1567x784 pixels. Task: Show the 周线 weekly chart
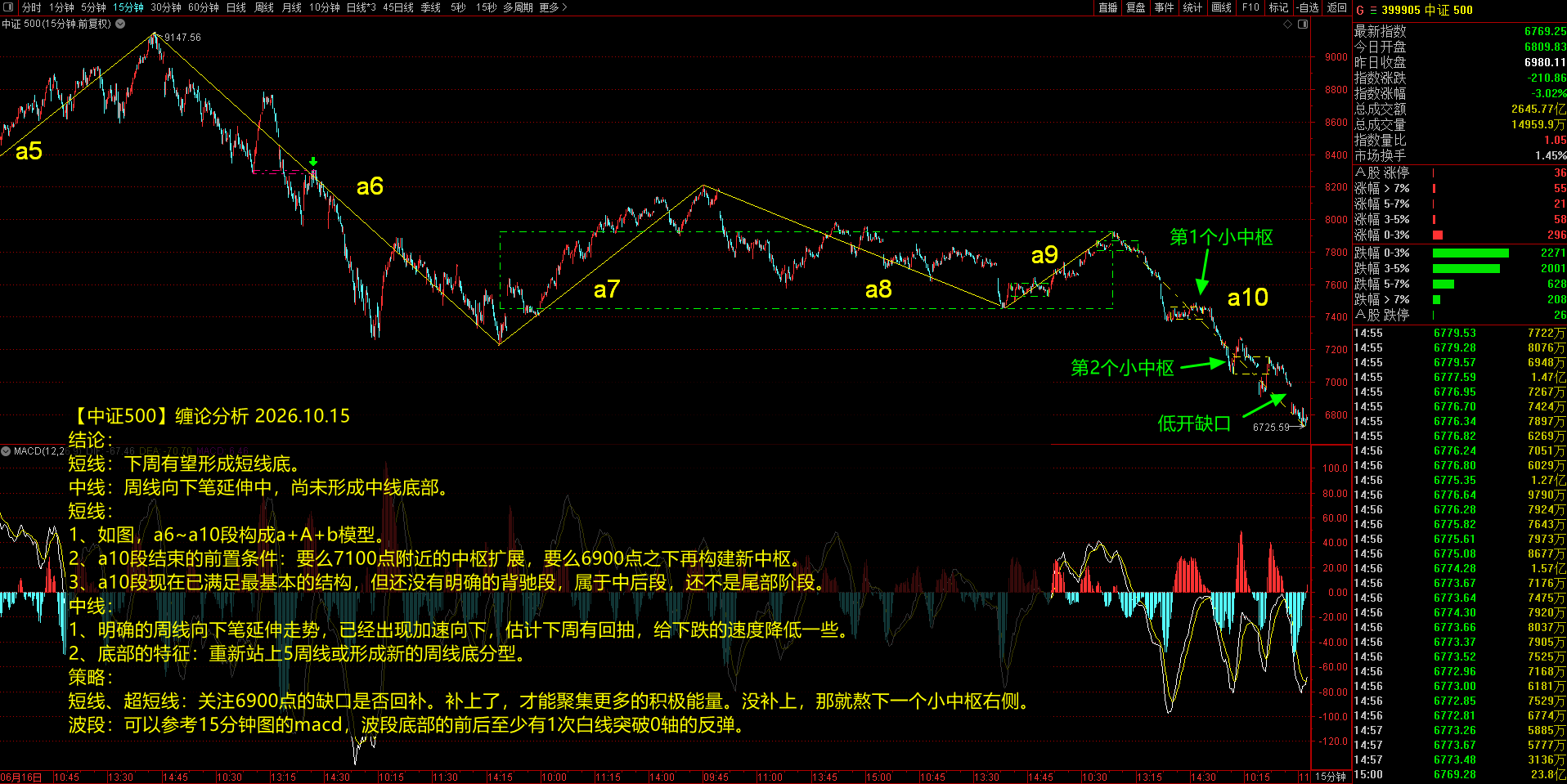click(x=264, y=7)
